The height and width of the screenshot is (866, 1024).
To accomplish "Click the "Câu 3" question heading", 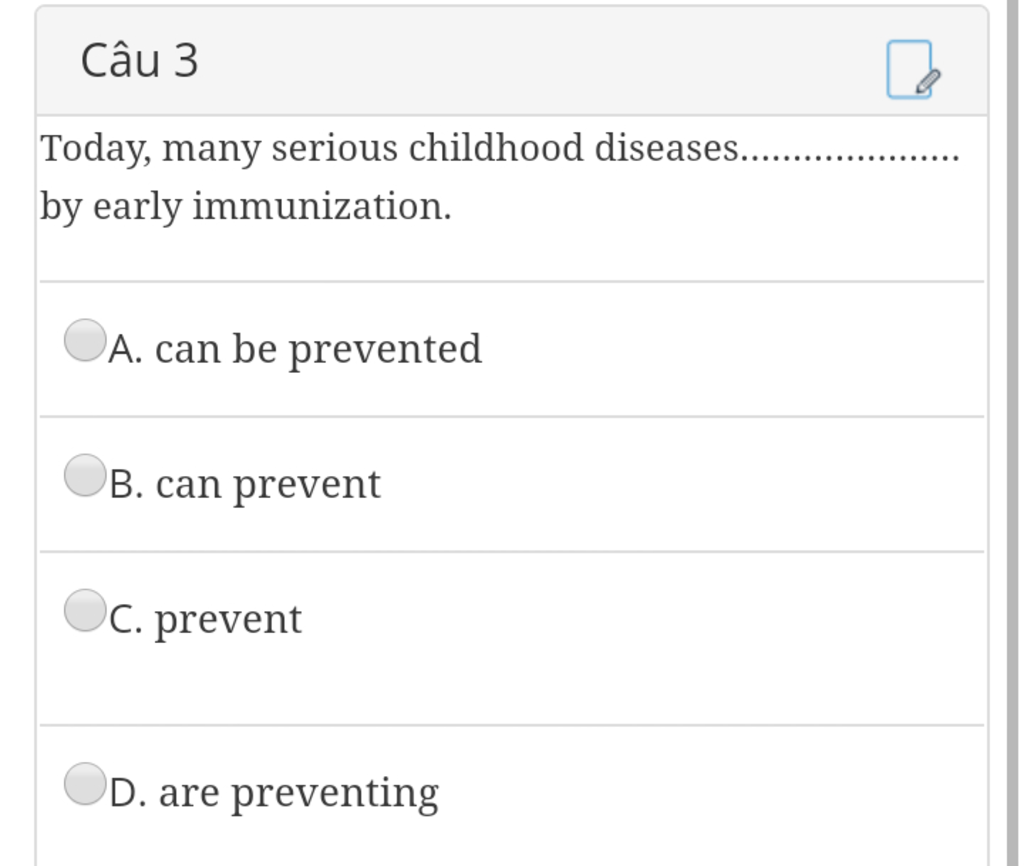I will [140, 61].
